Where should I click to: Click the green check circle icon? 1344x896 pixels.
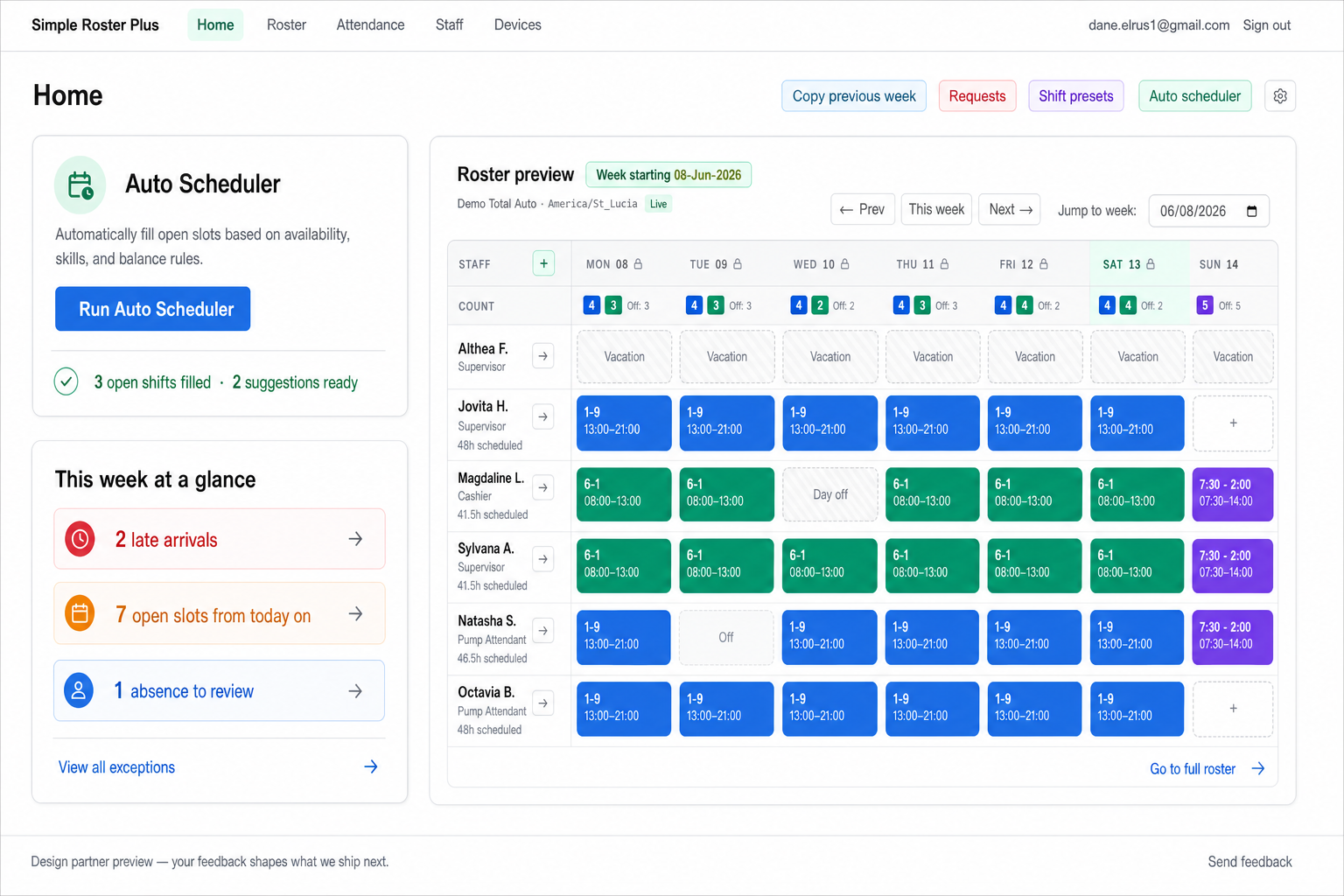pos(66,381)
